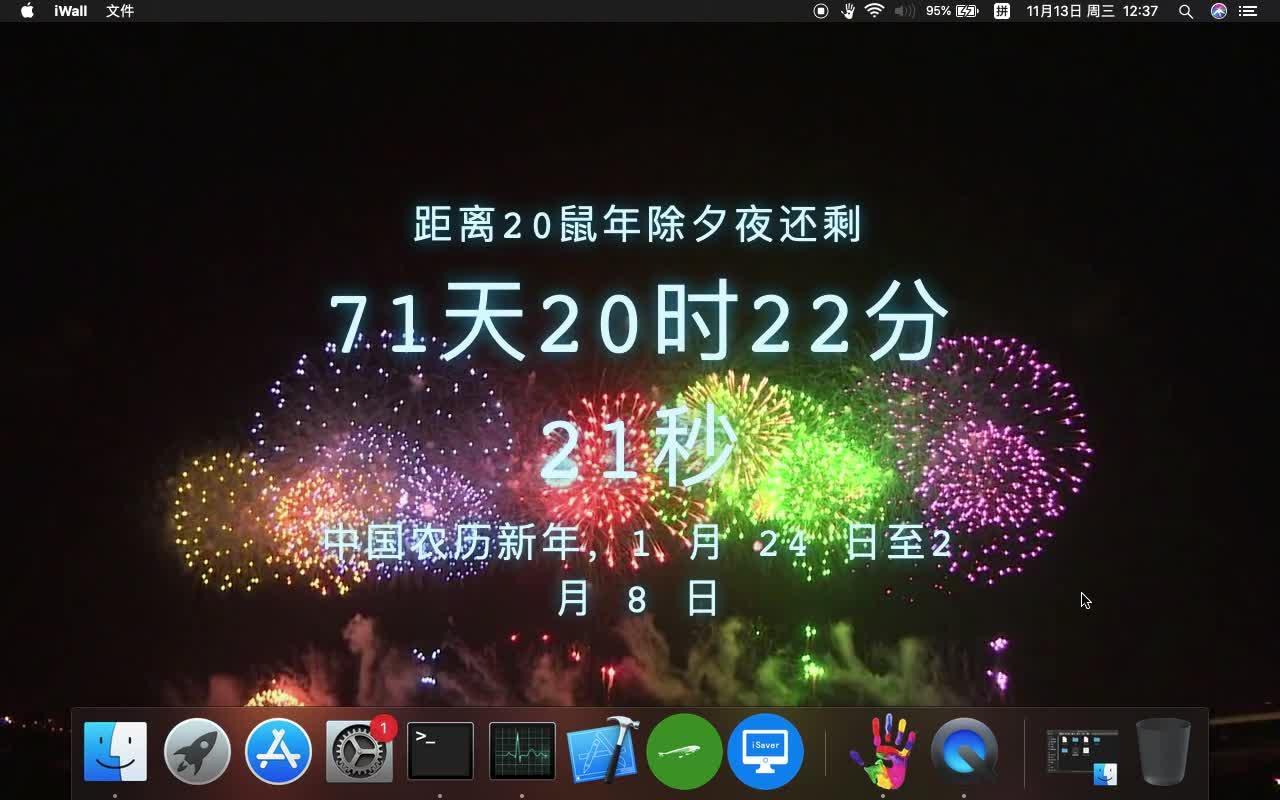Open the iWall application menu
The image size is (1280, 800).
[69, 11]
